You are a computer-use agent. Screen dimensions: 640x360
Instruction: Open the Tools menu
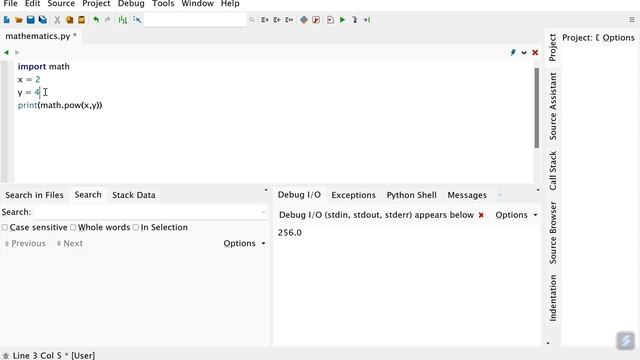tap(163, 4)
